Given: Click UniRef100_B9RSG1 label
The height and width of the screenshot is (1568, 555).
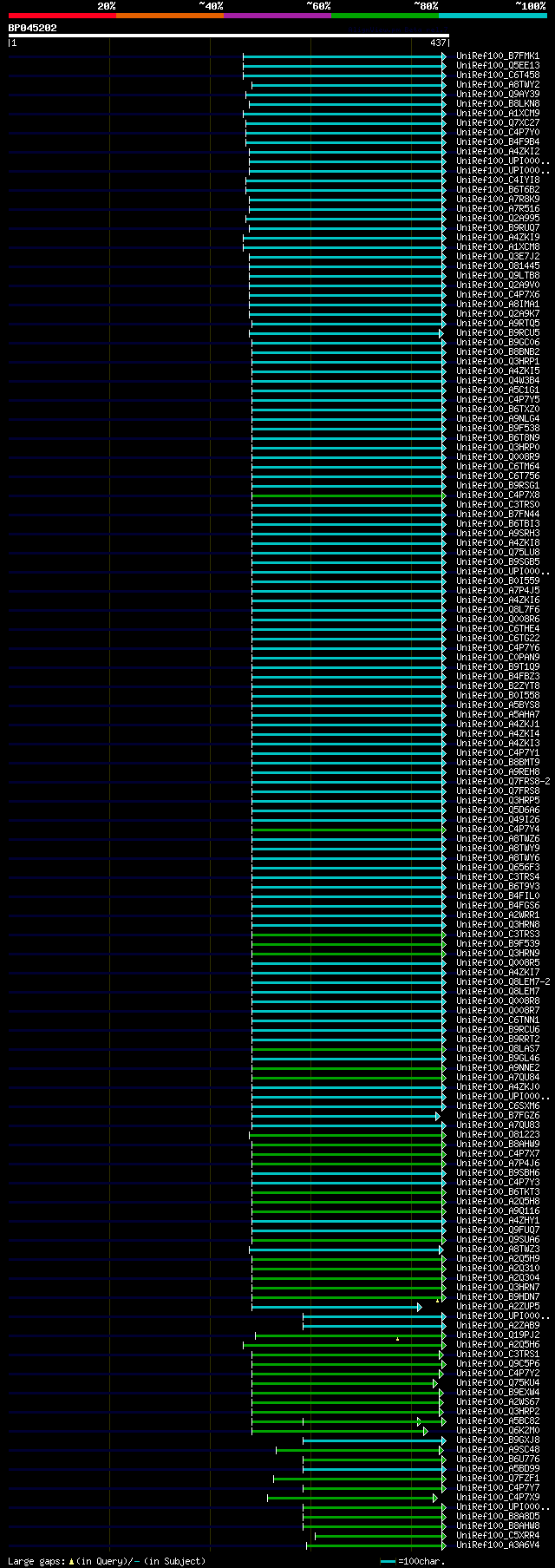Looking at the screenshot, I should click(498, 485).
